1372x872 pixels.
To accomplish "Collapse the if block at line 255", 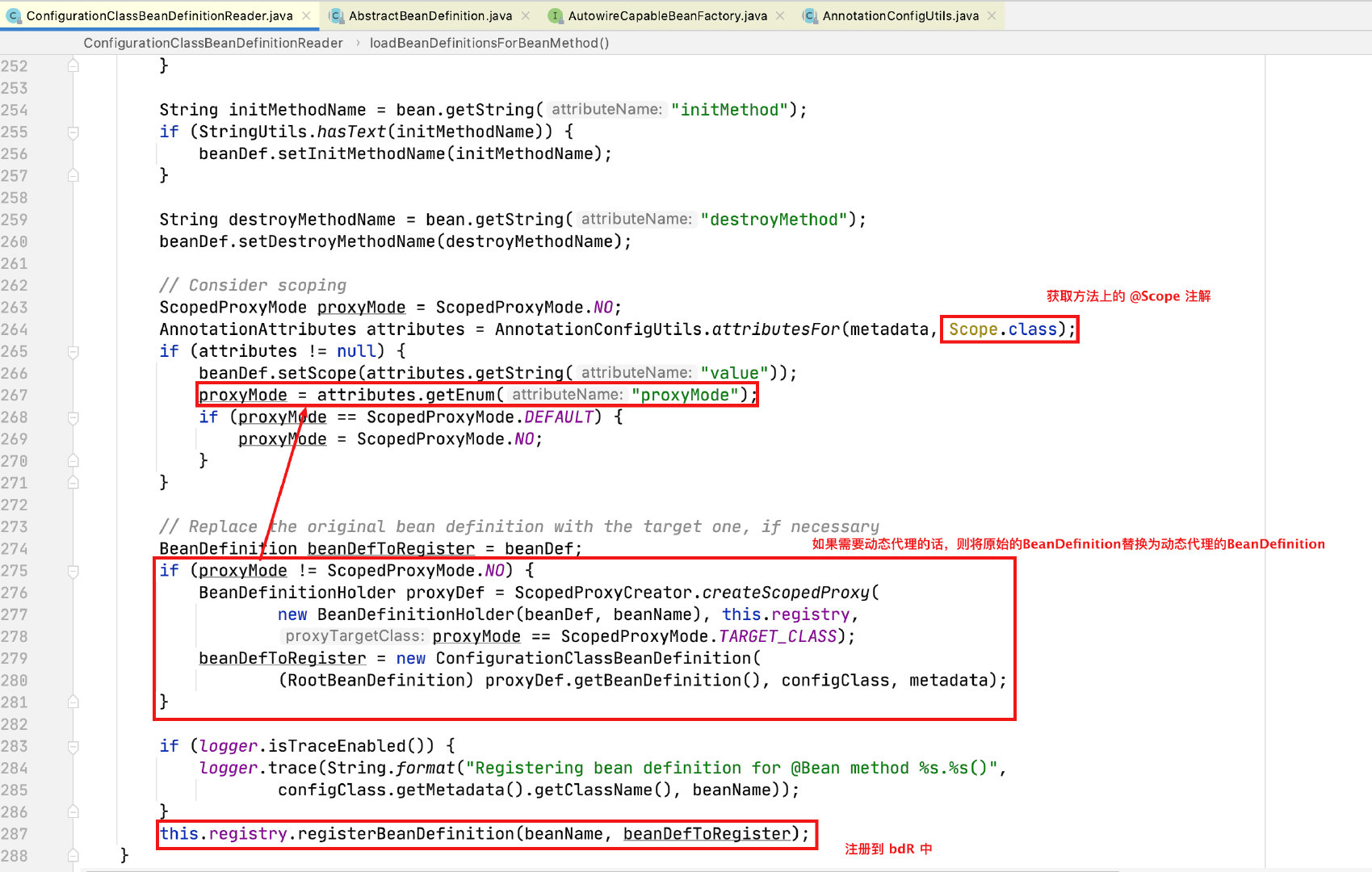I will pos(73,132).
